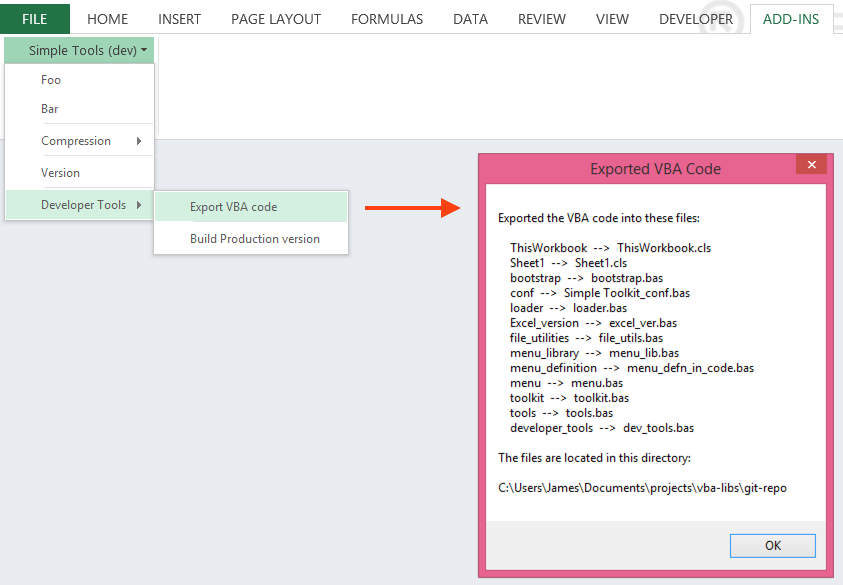
Task: Switch to the HOME ribbon tab
Action: click(107, 18)
